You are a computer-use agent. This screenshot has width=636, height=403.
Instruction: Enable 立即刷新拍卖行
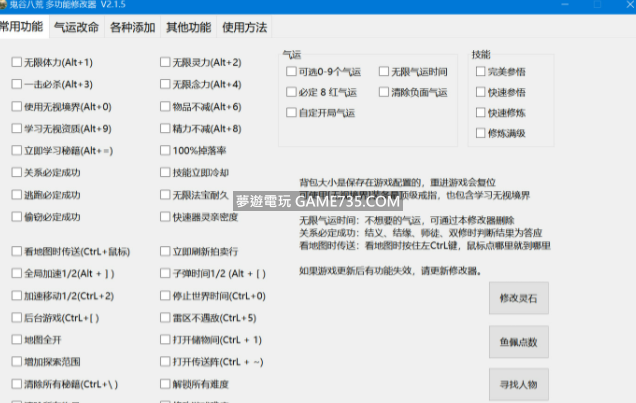point(165,251)
